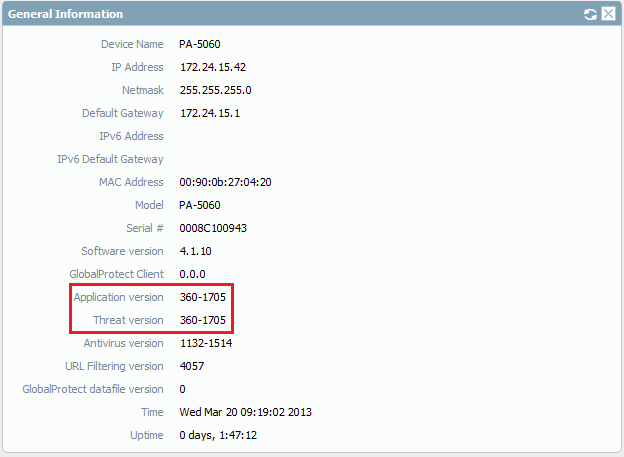Screen dimensions: 624x457
Task: Click the Threat version label
Action: pos(128,320)
